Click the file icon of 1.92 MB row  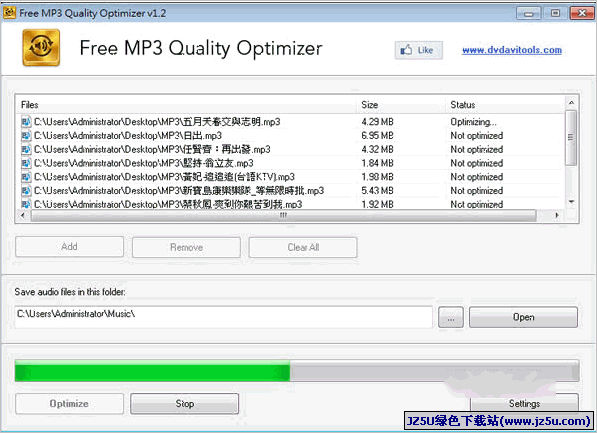[x=26, y=204]
